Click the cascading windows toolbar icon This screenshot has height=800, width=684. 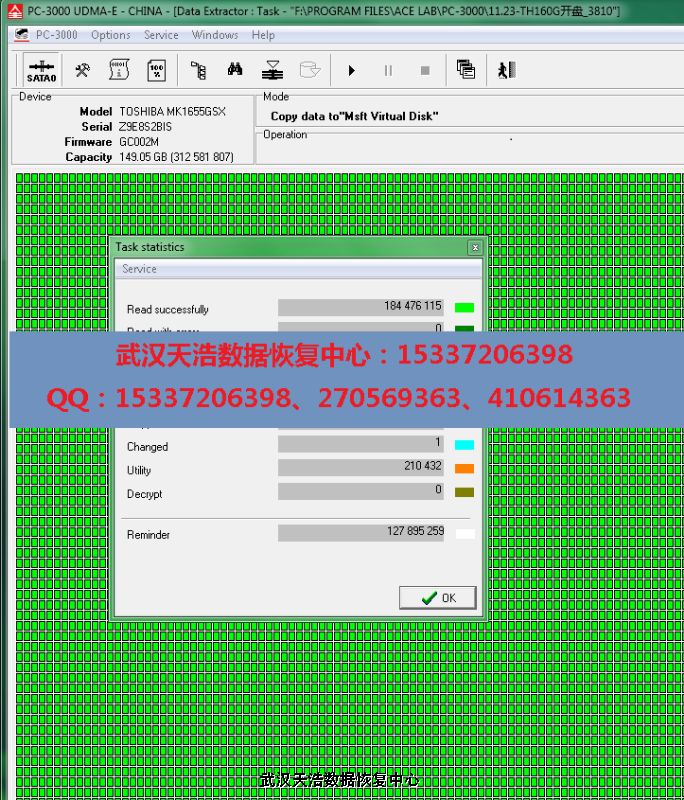pos(465,70)
